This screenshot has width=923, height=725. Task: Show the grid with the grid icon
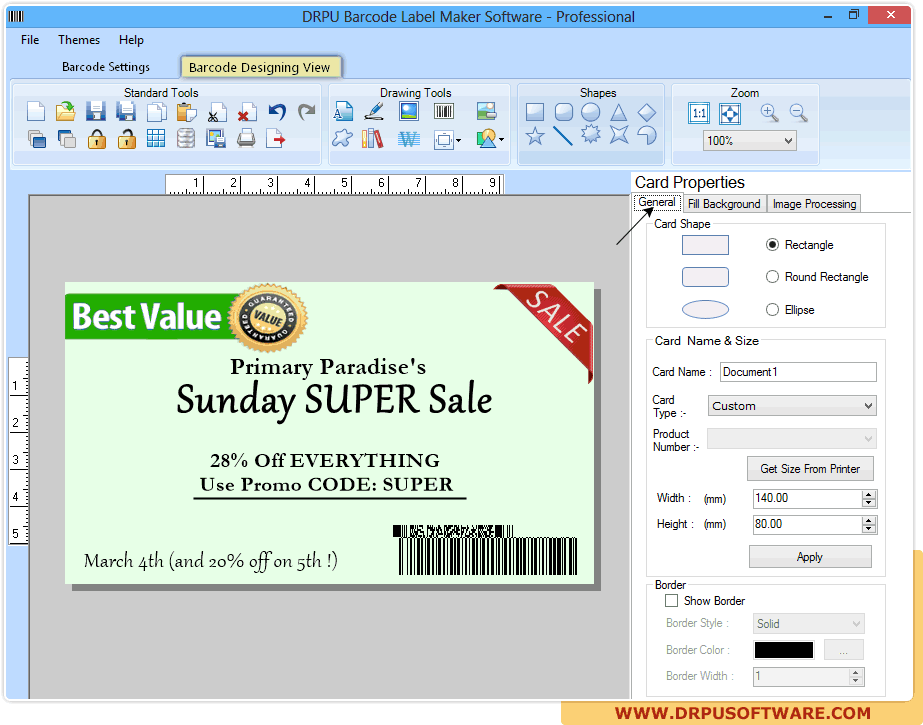click(x=156, y=139)
